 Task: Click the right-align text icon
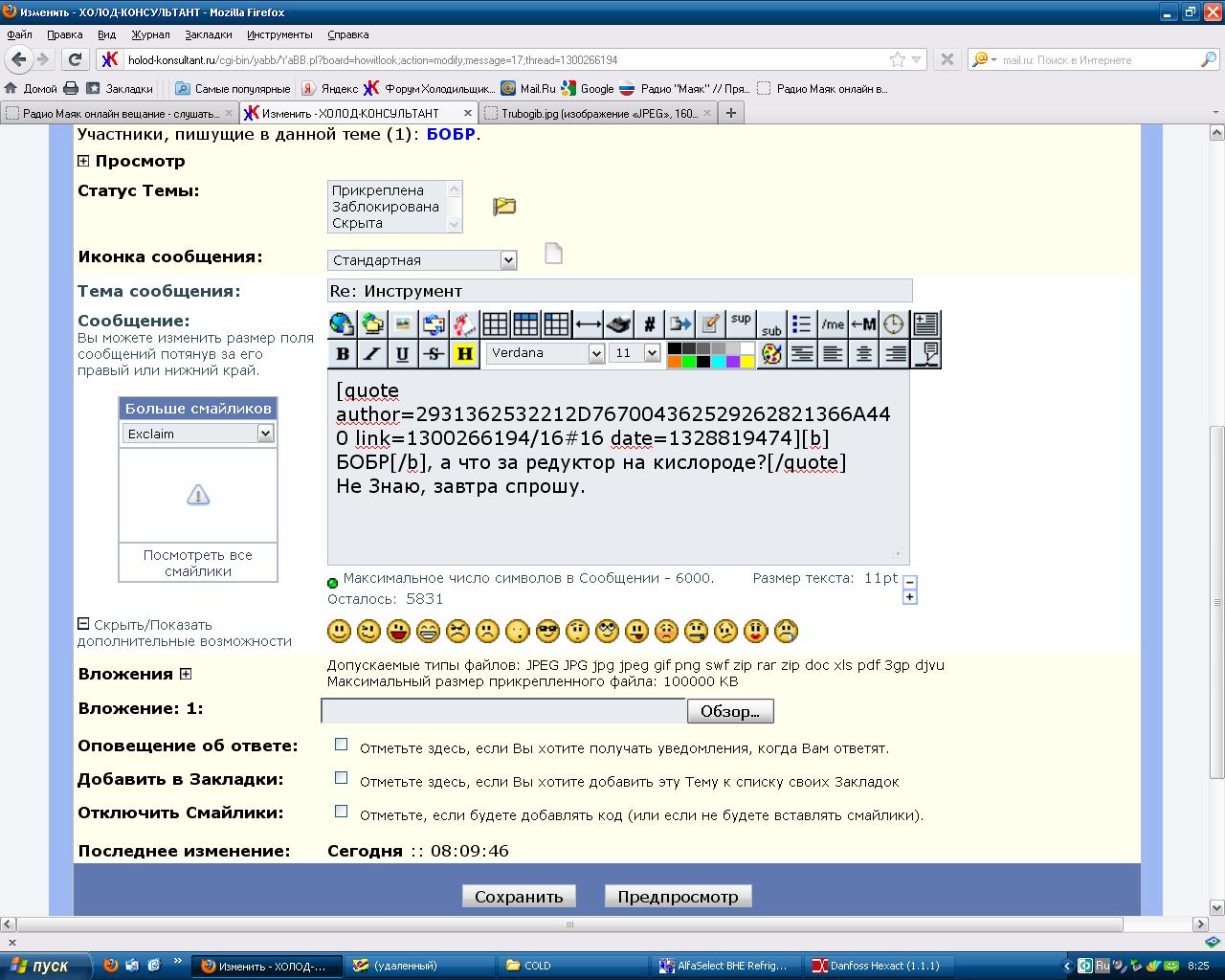coord(895,354)
